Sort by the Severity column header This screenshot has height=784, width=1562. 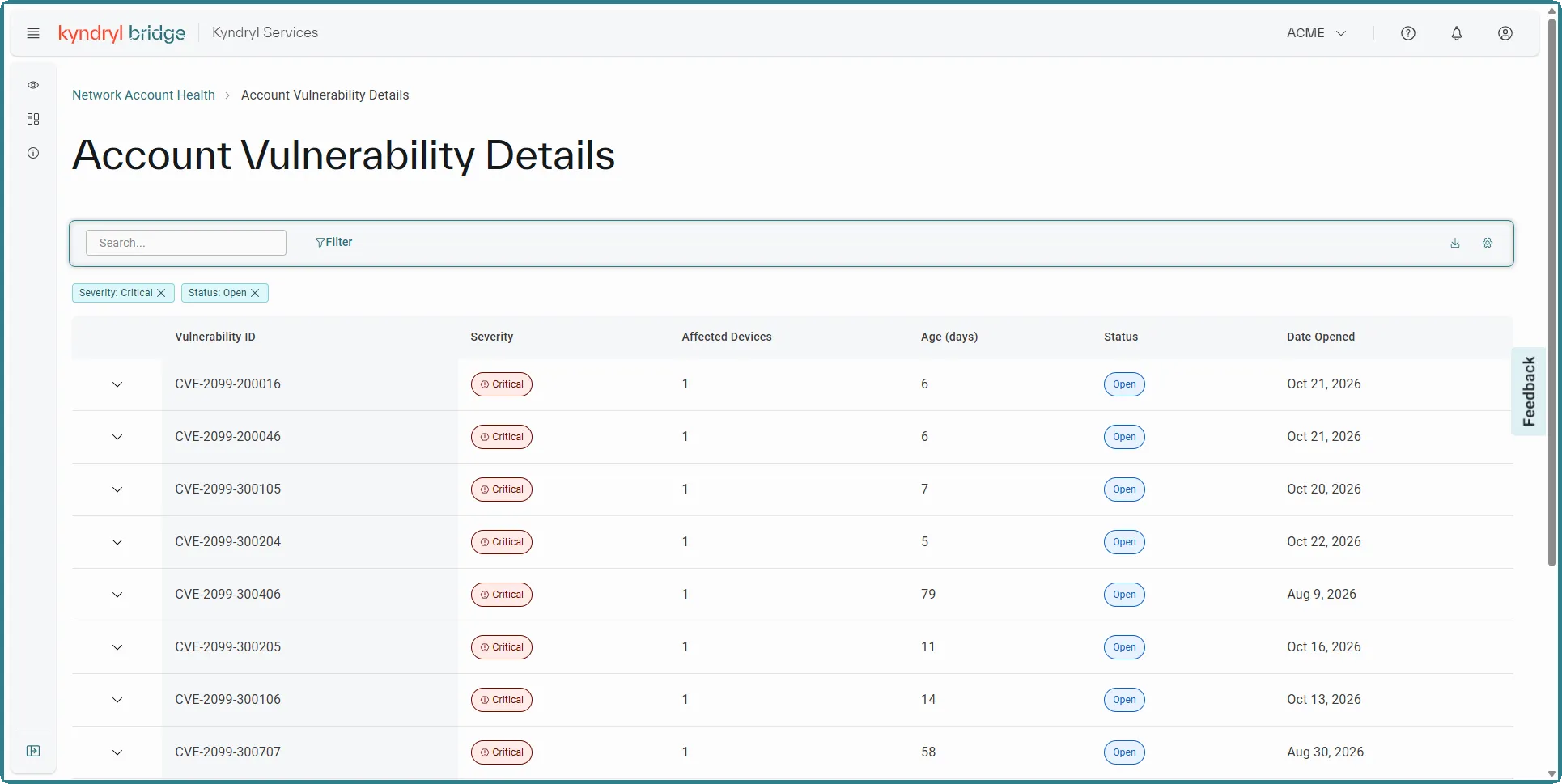click(x=492, y=337)
